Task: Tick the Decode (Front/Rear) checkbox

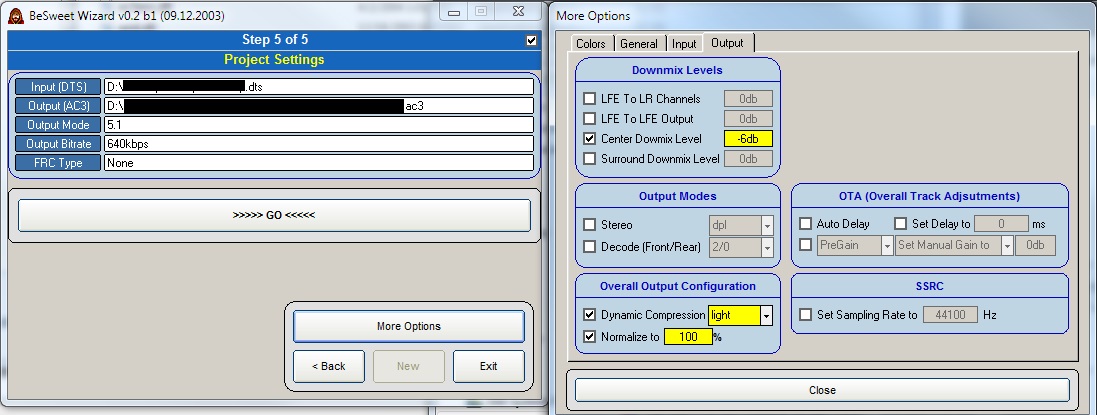Action: (590, 246)
